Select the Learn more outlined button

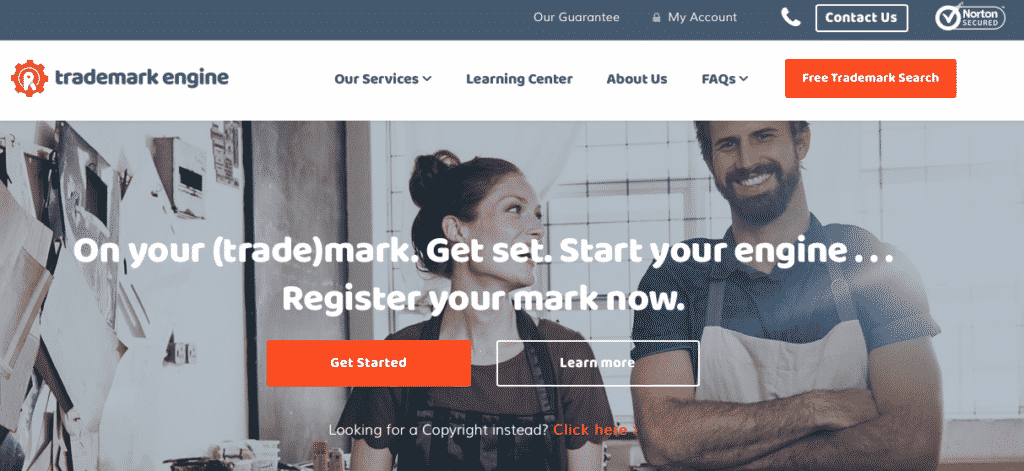598,363
